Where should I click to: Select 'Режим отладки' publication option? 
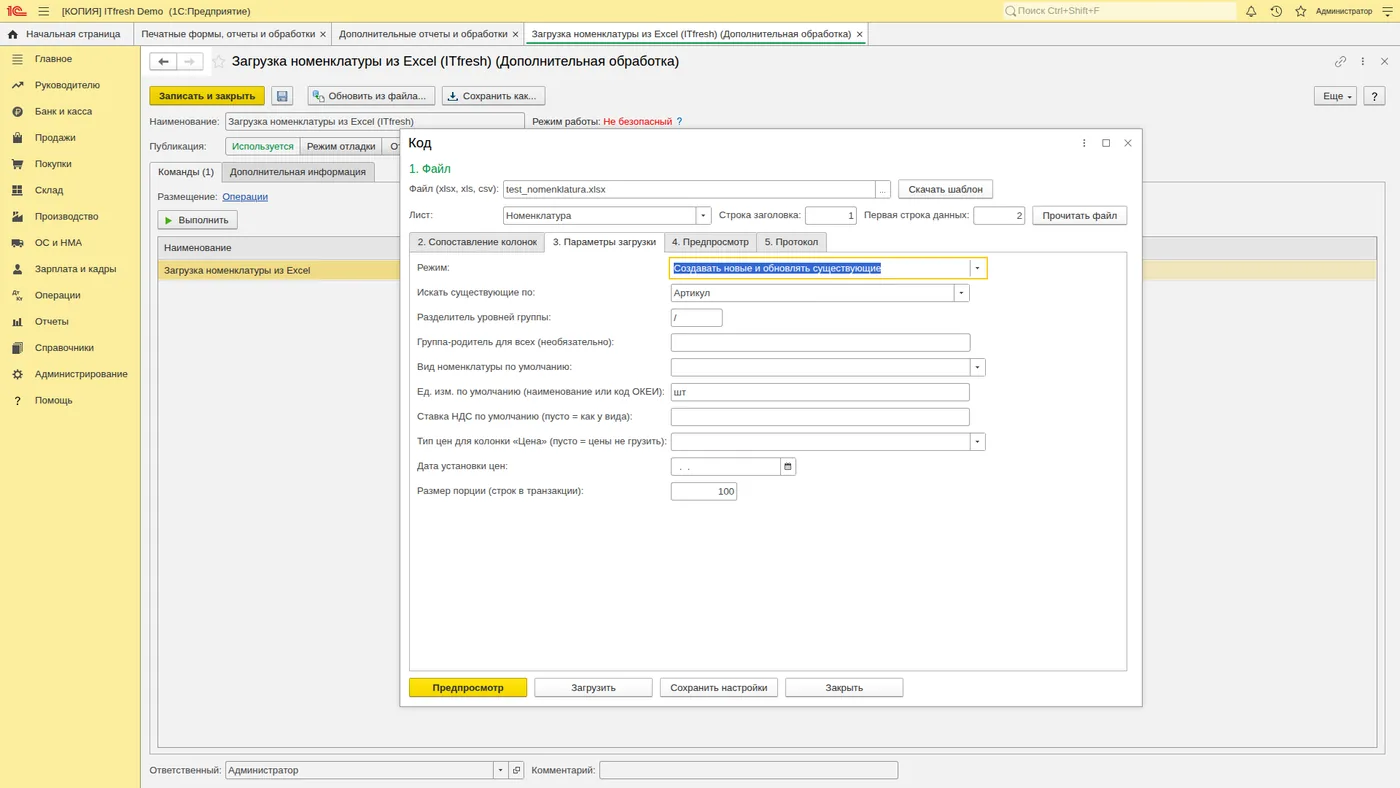coord(341,146)
